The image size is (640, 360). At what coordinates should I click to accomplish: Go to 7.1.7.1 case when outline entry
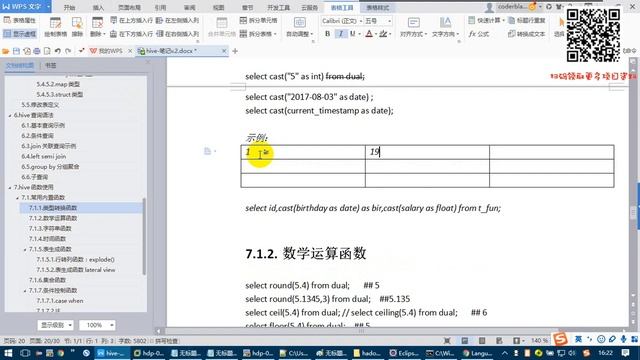(60, 300)
